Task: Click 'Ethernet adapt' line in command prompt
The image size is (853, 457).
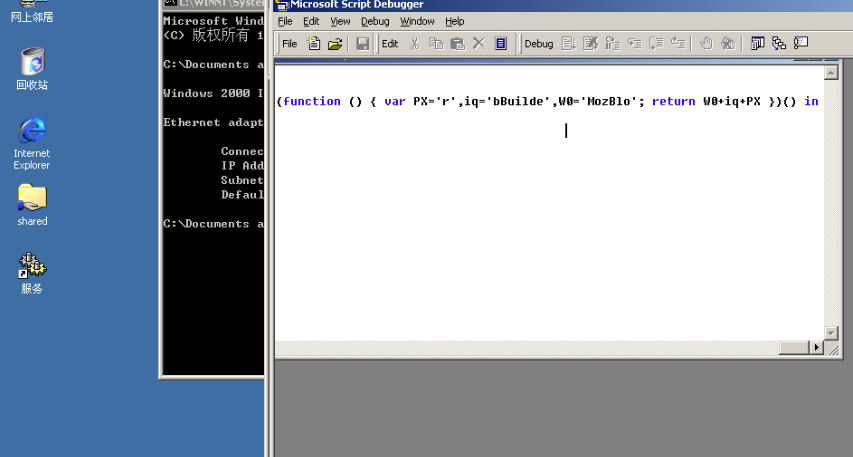Action: pyautogui.click(x=213, y=122)
